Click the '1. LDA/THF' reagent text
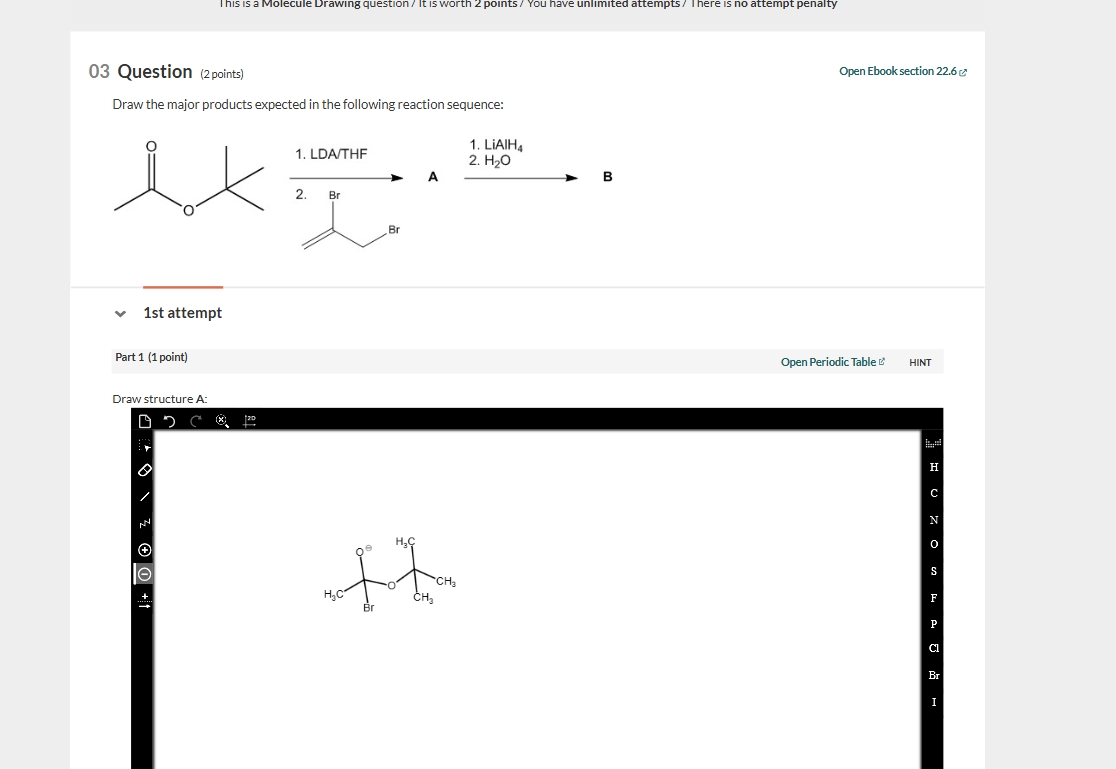This screenshot has height=769, width=1116. (331, 154)
